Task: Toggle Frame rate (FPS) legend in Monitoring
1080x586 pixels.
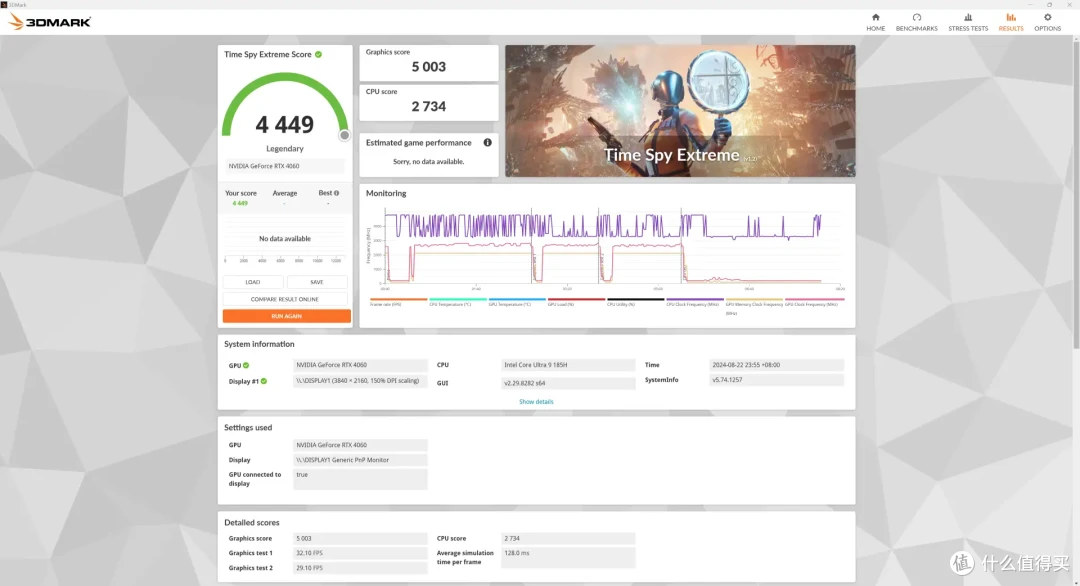Action: tap(398, 302)
